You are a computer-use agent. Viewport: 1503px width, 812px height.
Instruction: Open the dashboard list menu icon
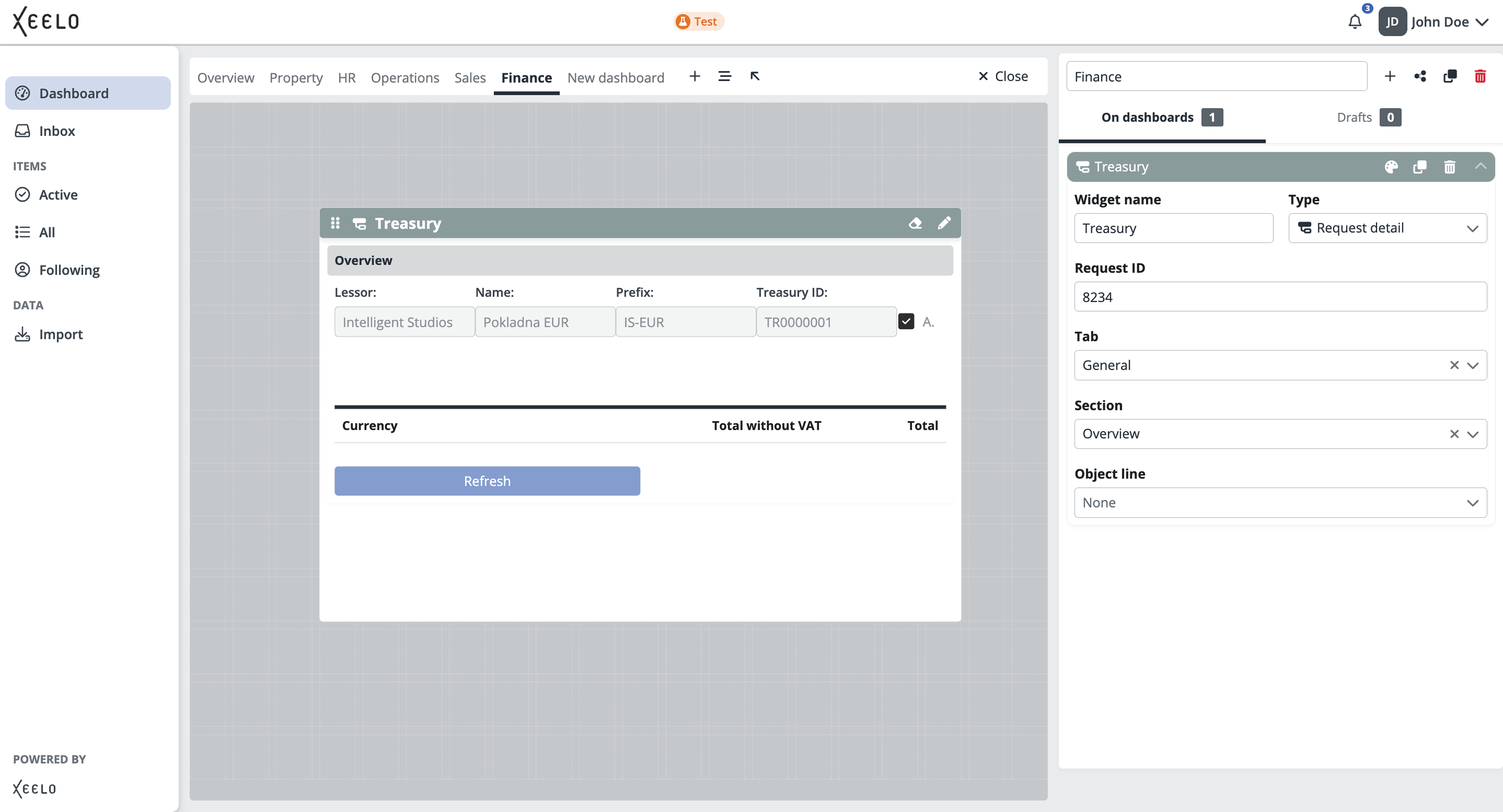pos(724,76)
